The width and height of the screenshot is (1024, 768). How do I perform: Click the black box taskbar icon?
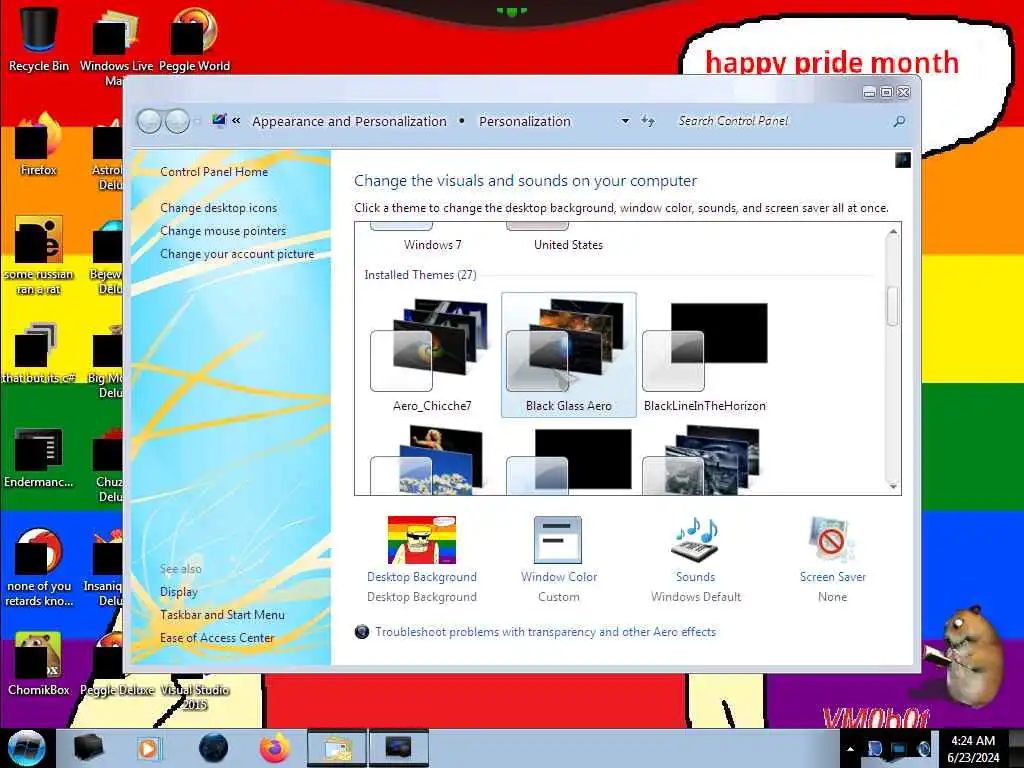pyautogui.click(x=88, y=748)
